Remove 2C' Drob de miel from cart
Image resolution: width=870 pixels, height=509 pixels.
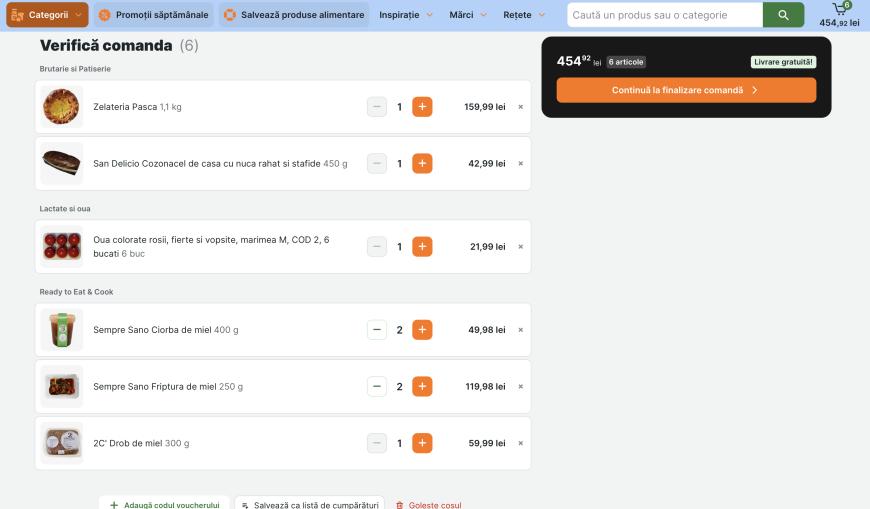[520, 443]
